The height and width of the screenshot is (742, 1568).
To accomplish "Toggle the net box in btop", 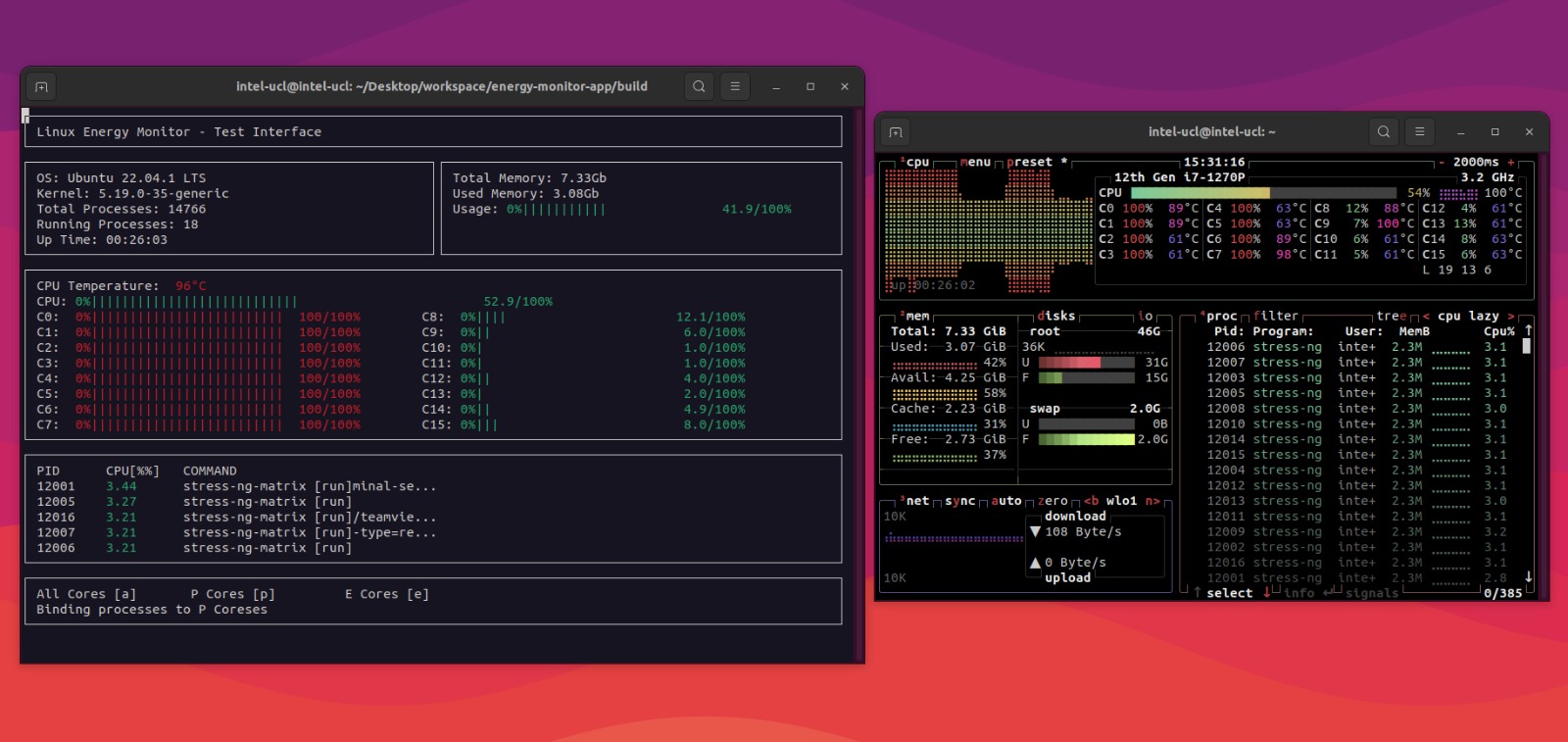I will point(915,501).
